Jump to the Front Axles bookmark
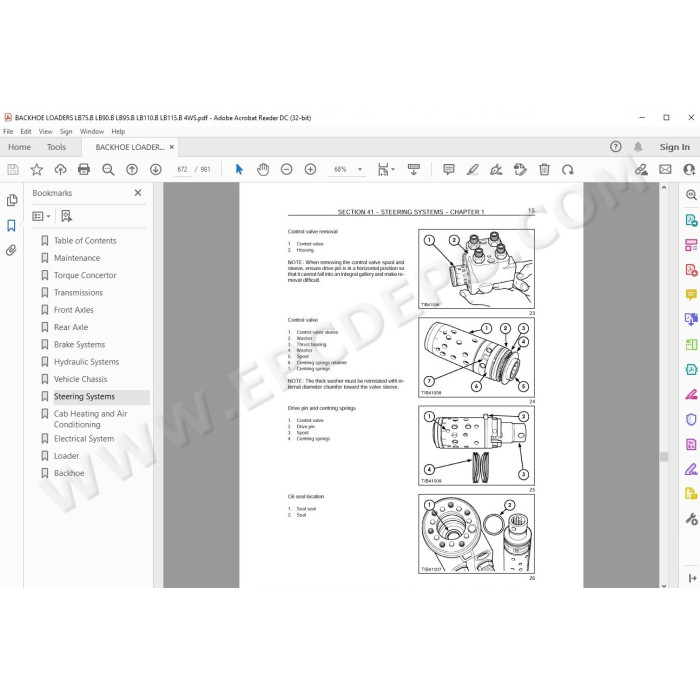The width and height of the screenshot is (700, 700). coord(74,310)
